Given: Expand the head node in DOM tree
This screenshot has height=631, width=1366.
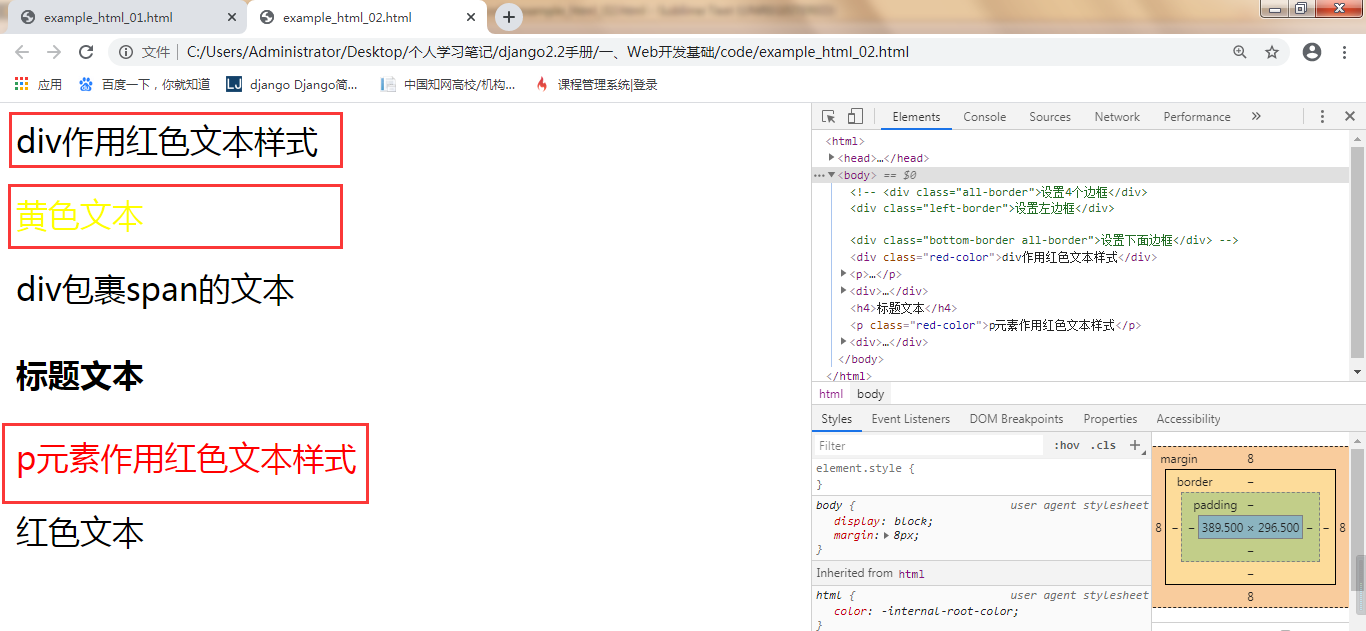Looking at the screenshot, I should 832,158.
